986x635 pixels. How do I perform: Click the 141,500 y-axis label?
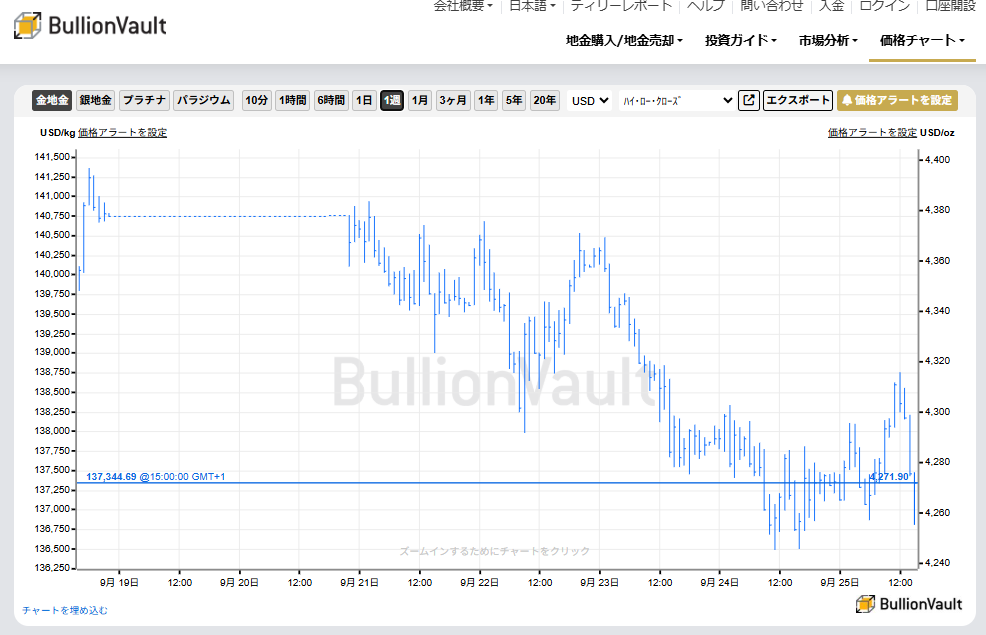point(52,157)
